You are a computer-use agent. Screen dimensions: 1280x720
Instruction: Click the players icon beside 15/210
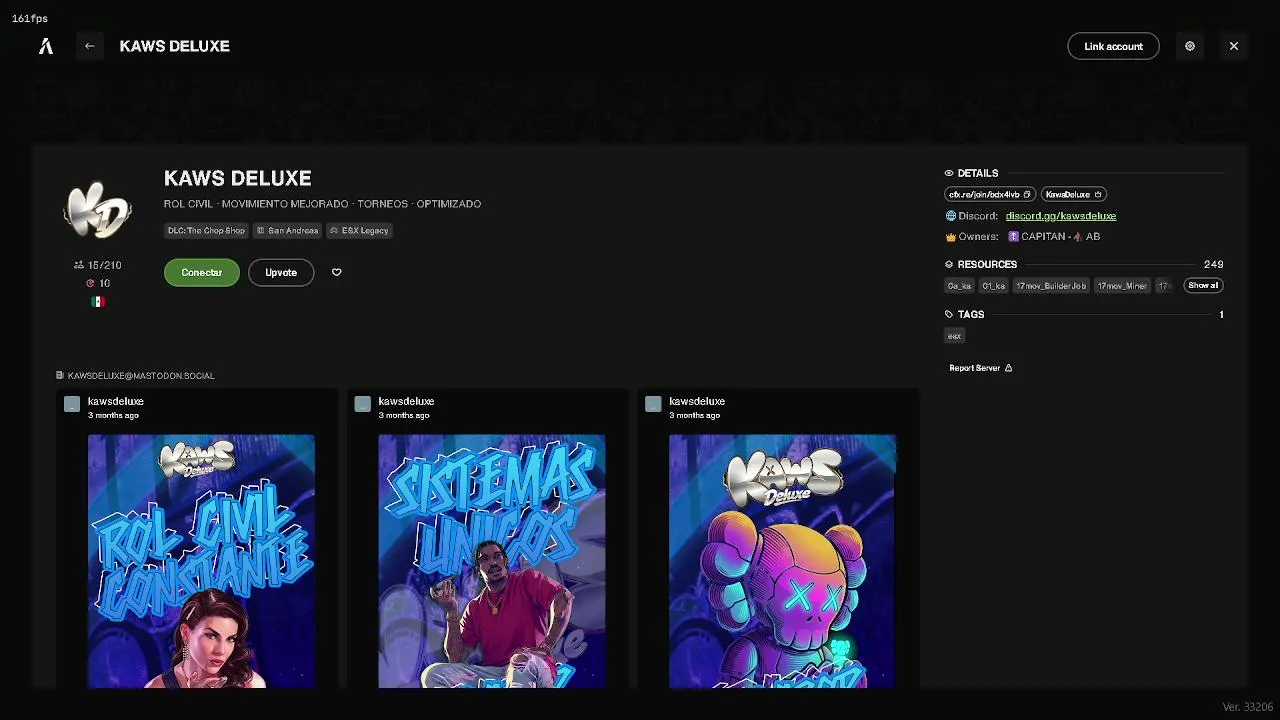point(79,265)
